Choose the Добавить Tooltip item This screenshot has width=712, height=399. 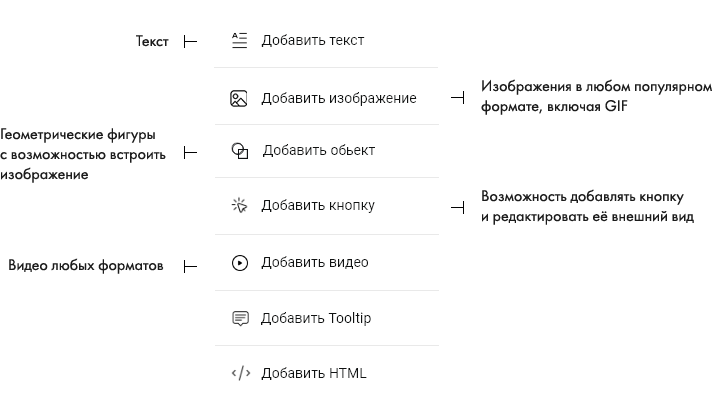click(326, 318)
